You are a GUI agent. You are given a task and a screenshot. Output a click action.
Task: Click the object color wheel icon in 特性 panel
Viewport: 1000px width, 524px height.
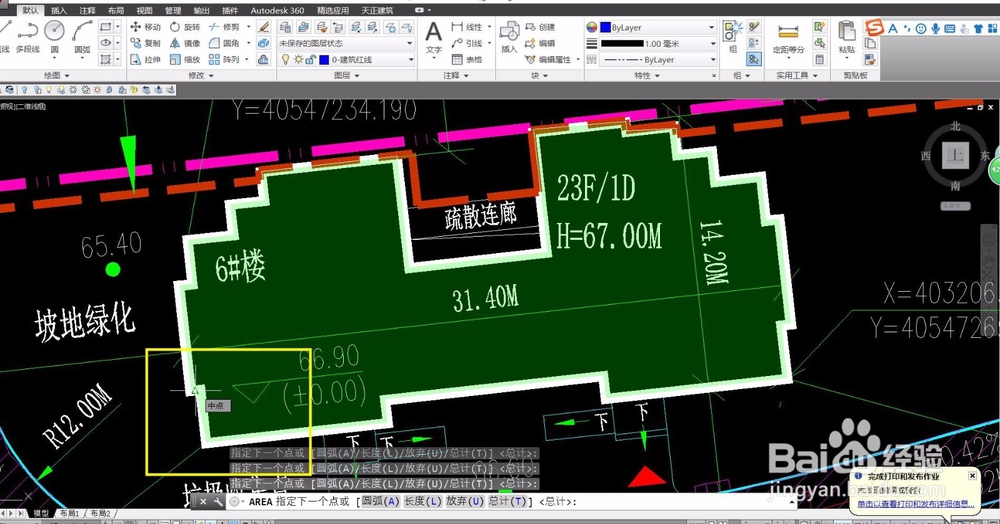592,27
